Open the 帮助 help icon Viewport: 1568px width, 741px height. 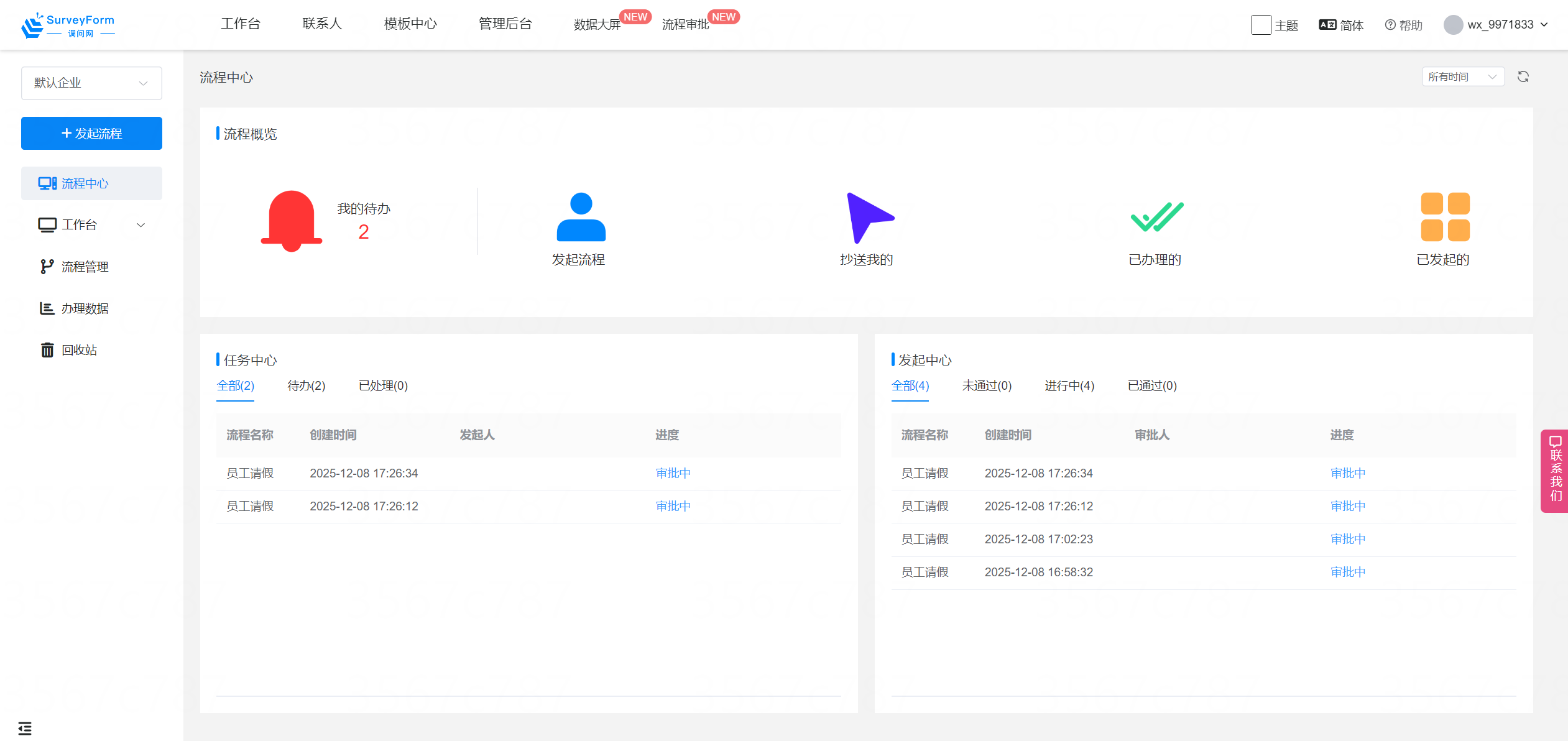point(1403,25)
